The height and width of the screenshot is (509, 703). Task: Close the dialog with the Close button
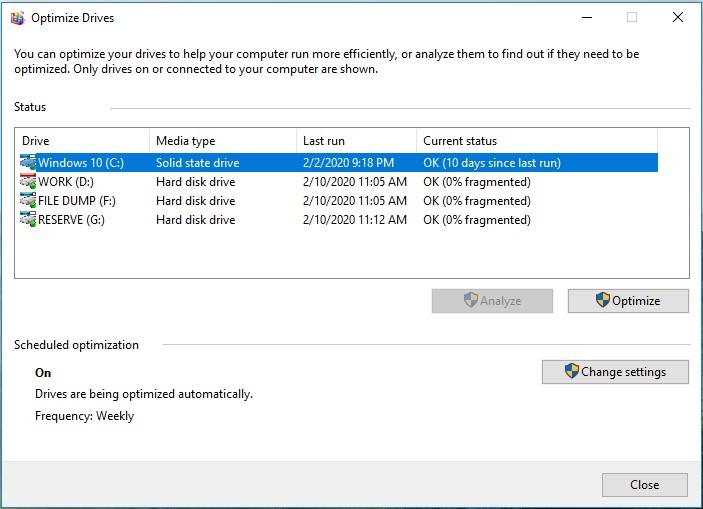(645, 485)
